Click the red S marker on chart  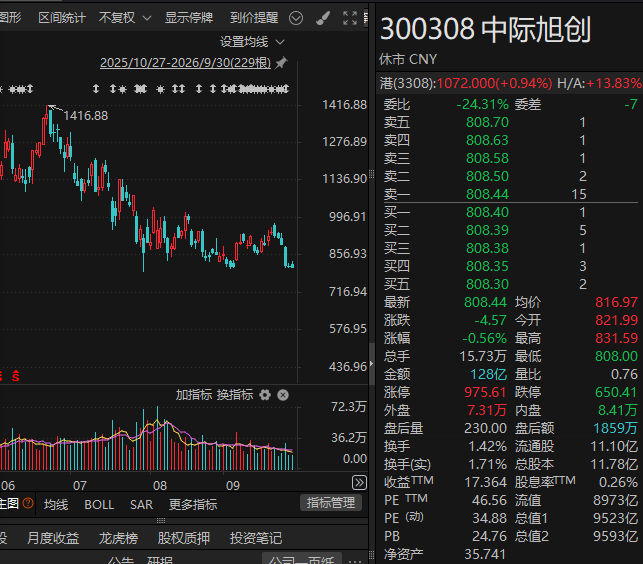coord(16,376)
